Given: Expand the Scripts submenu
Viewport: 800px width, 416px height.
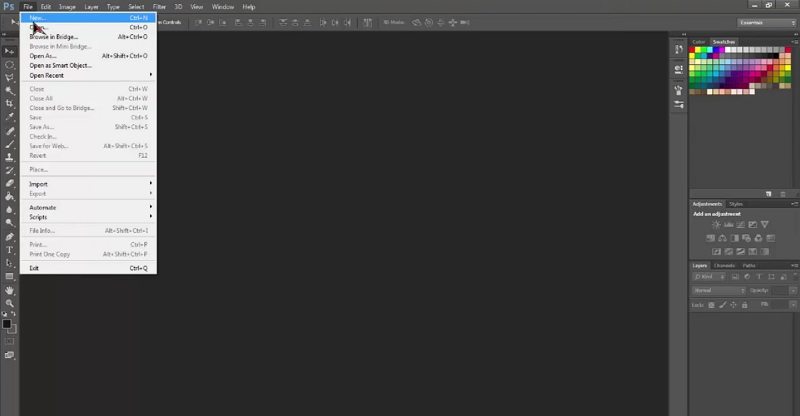Looking at the screenshot, I should 88,217.
